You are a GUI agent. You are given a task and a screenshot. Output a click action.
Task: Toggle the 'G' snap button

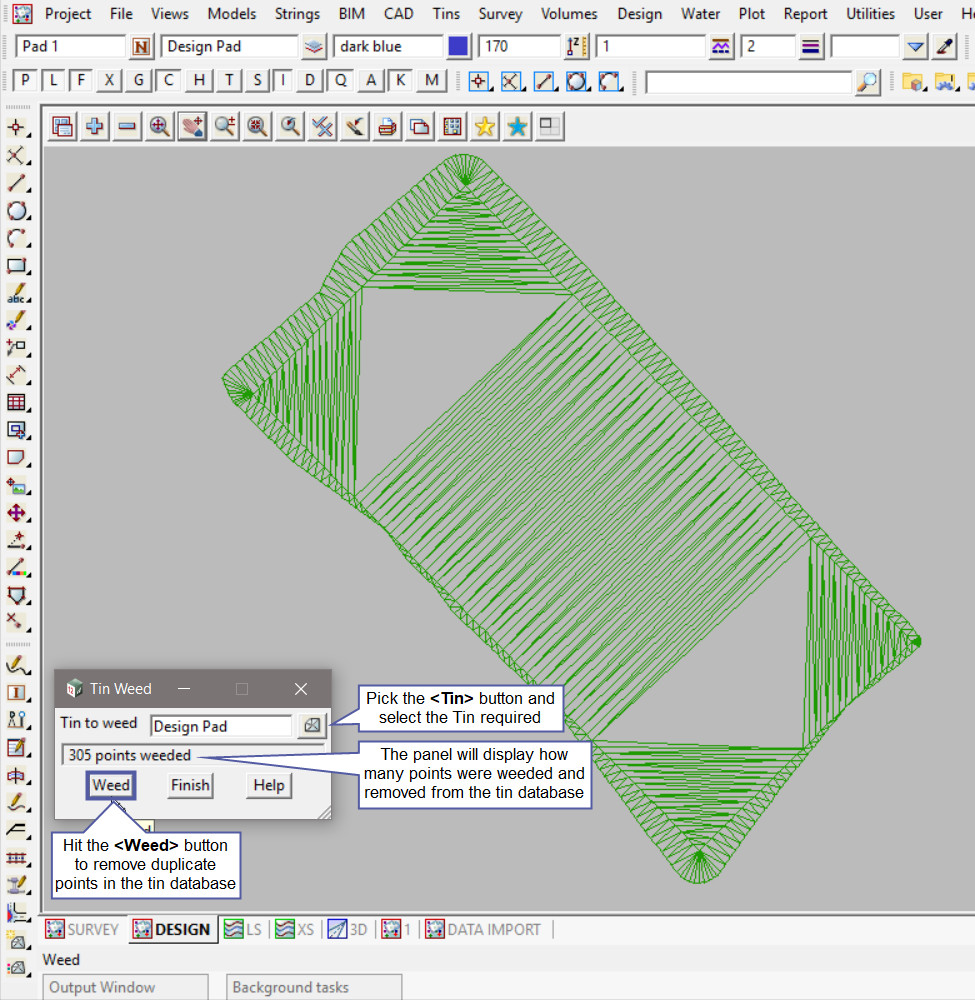click(x=139, y=82)
